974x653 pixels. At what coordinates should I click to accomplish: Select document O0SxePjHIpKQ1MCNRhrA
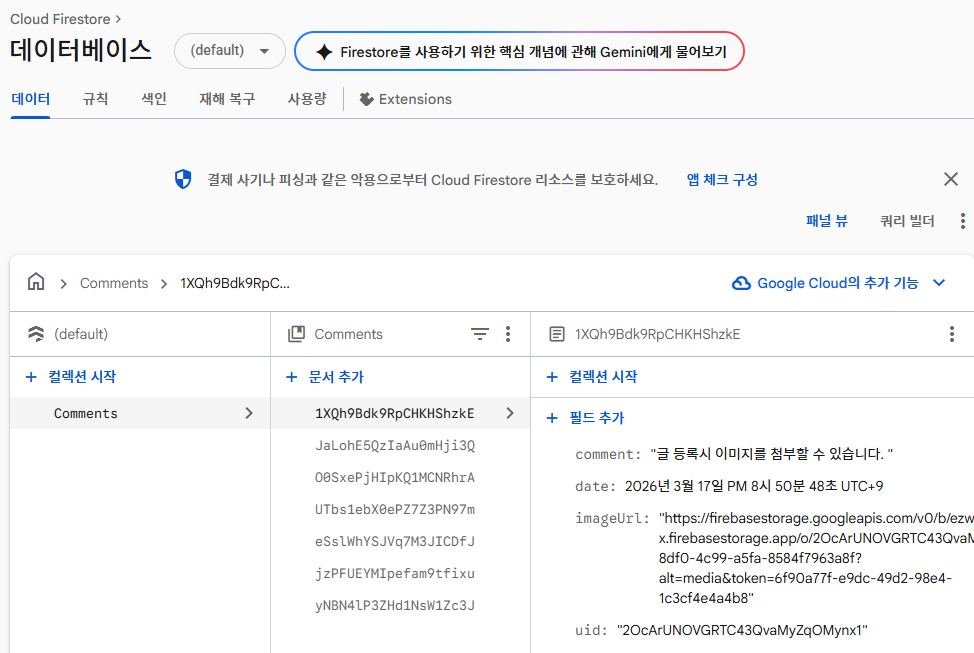point(394,477)
